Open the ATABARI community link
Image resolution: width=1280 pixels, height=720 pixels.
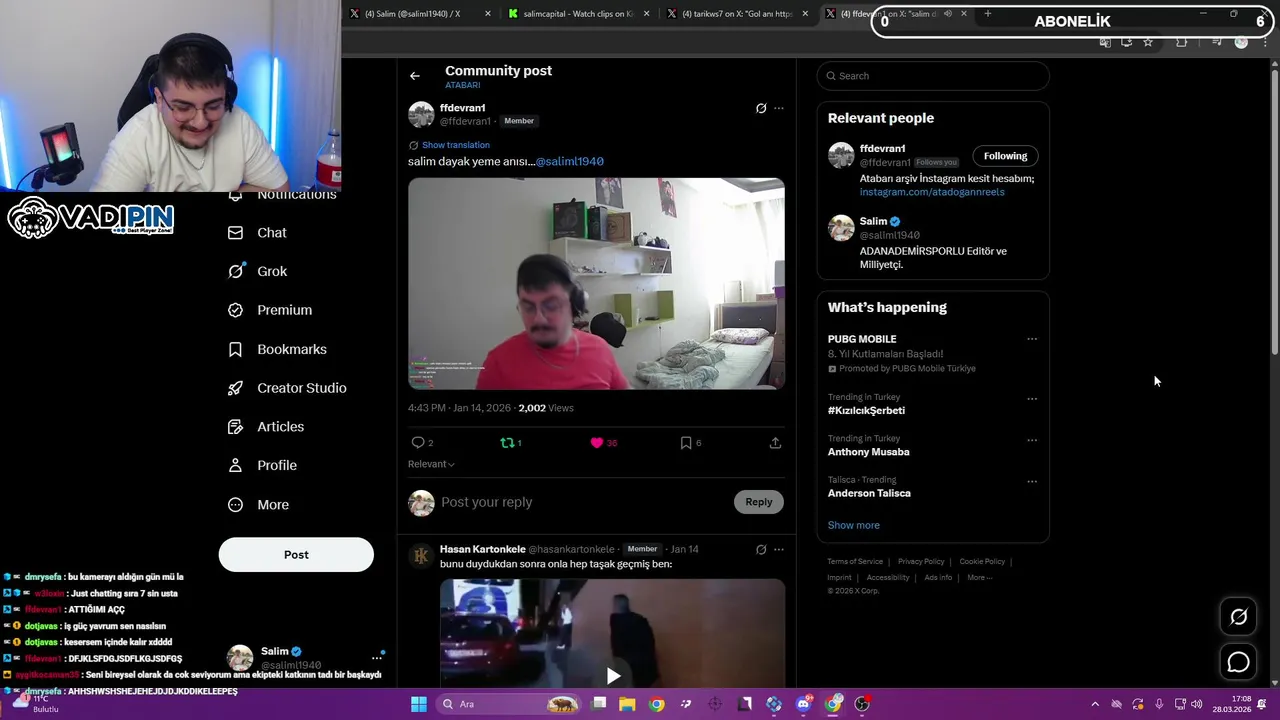click(x=463, y=86)
